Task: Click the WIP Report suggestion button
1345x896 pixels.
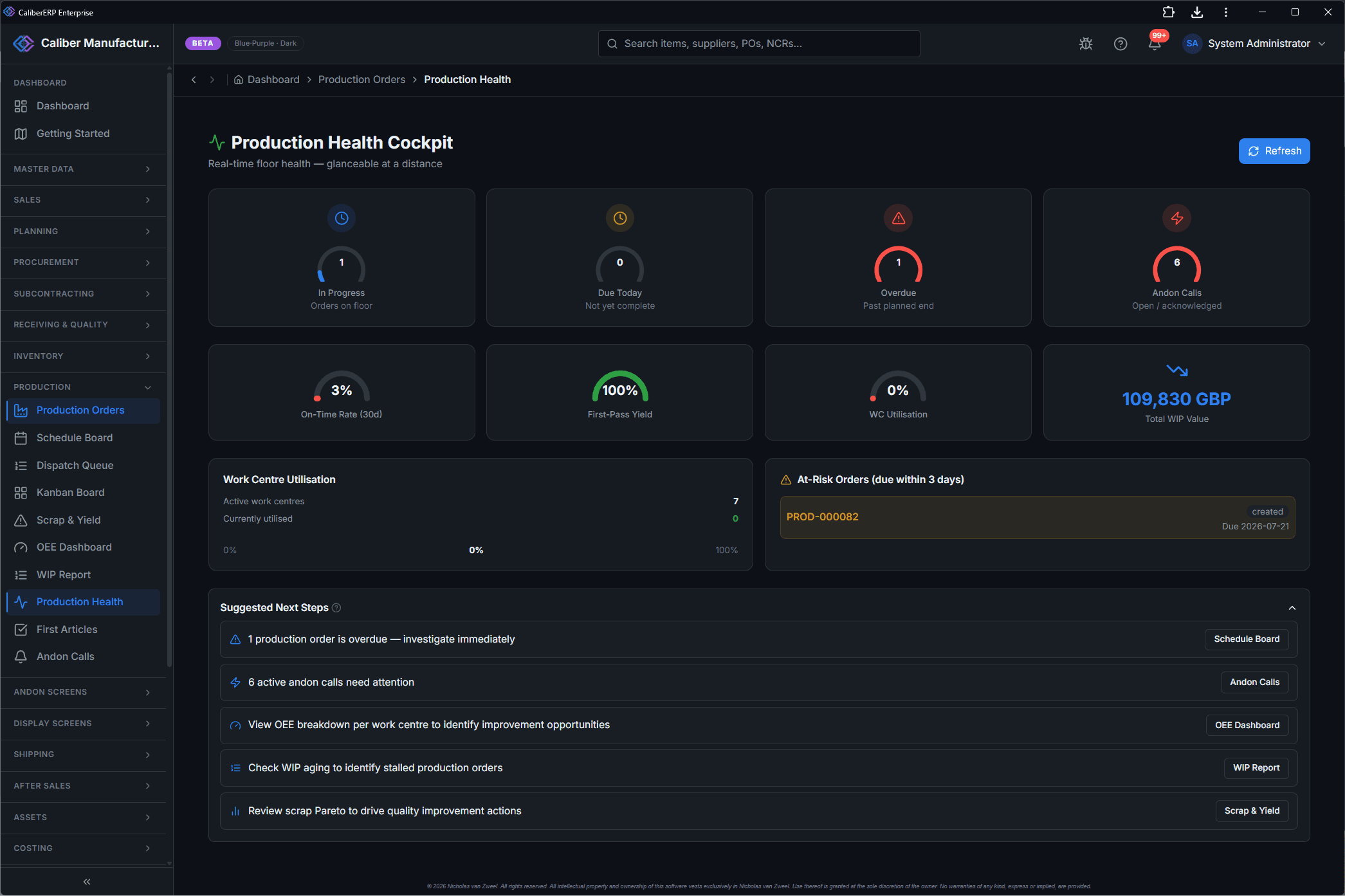Action: point(1256,768)
